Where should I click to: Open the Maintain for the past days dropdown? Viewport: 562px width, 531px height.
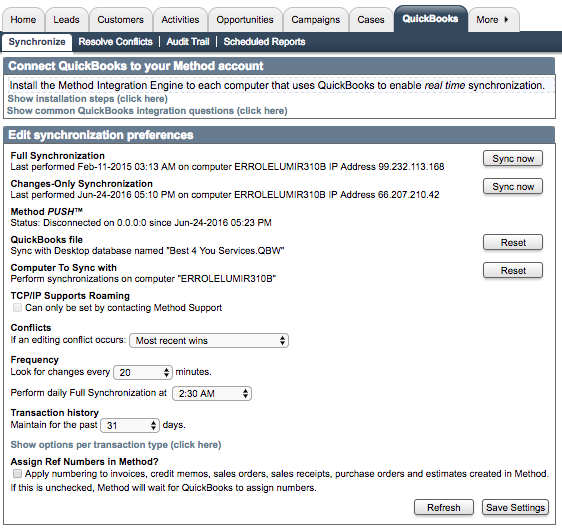coord(130,425)
